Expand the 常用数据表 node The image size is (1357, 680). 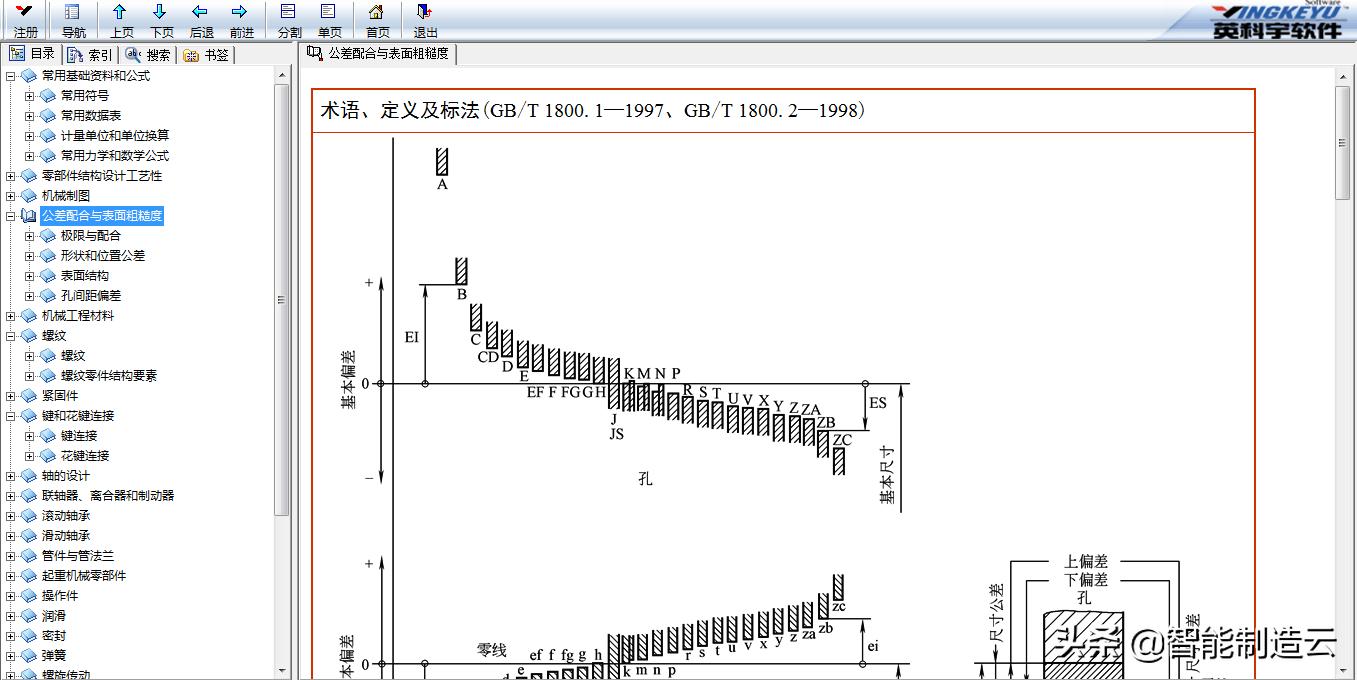pyautogui.click(x=30, y=116)
